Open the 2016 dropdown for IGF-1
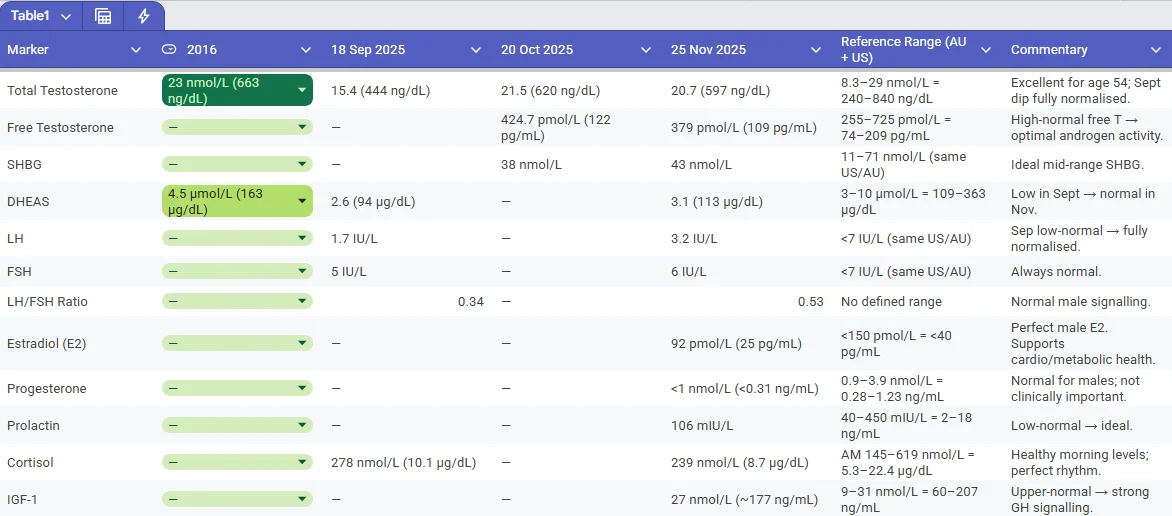Viewport: 1172px width, 516px height. click(x=302, y=499)
